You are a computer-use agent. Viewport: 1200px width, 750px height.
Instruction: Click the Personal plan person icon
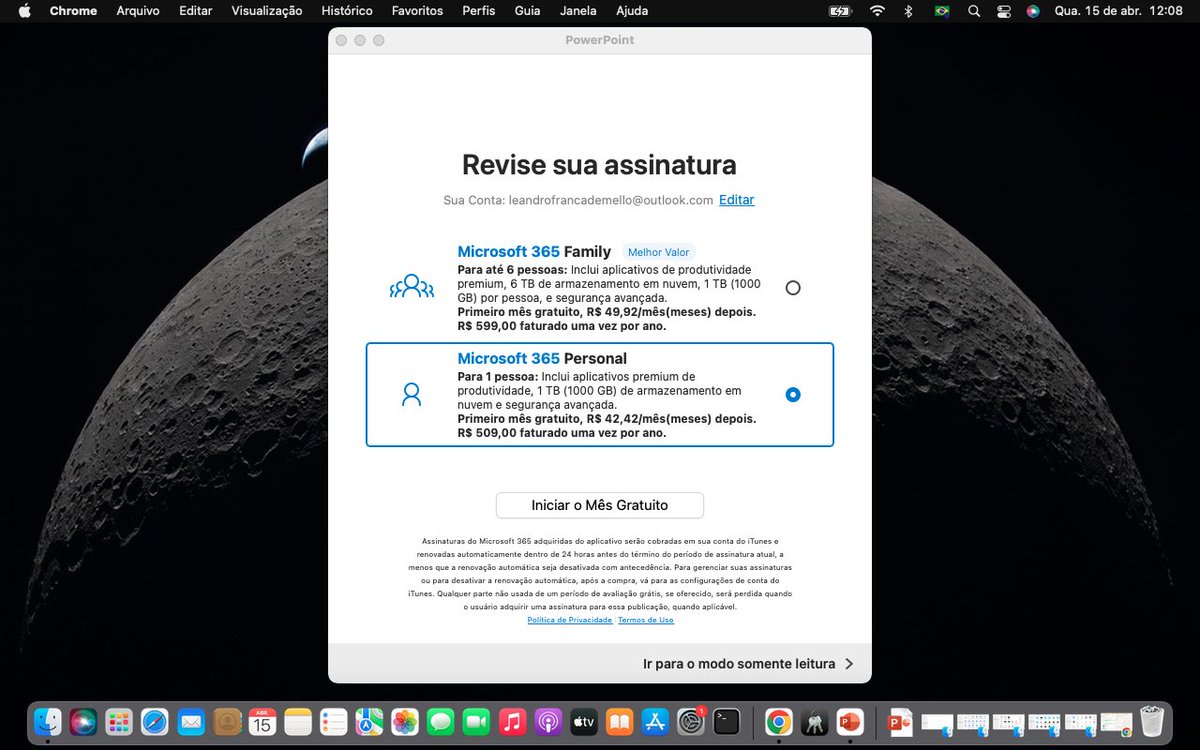click(411, 395)
